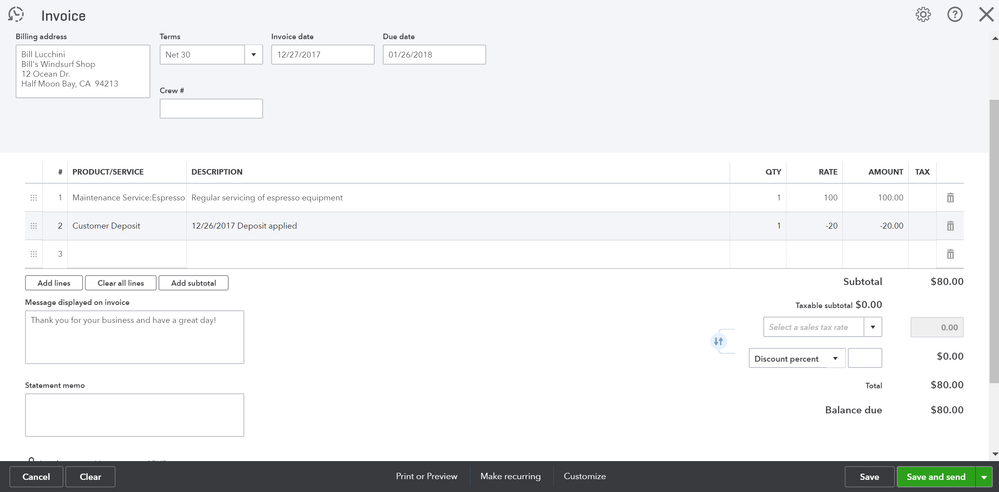Click the amount -20.00 cell
This screenshot has height=492, width=999.
[876, 226]
